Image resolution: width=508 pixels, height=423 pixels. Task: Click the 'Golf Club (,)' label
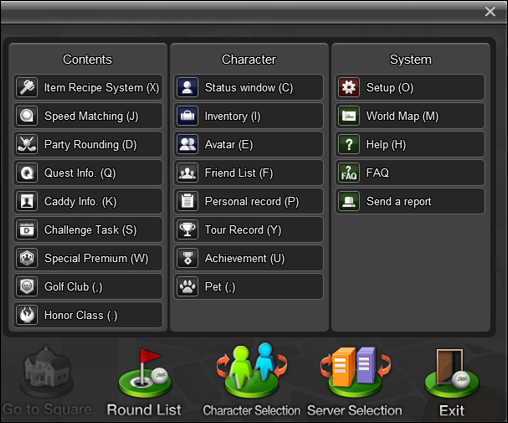coord(73,287)
